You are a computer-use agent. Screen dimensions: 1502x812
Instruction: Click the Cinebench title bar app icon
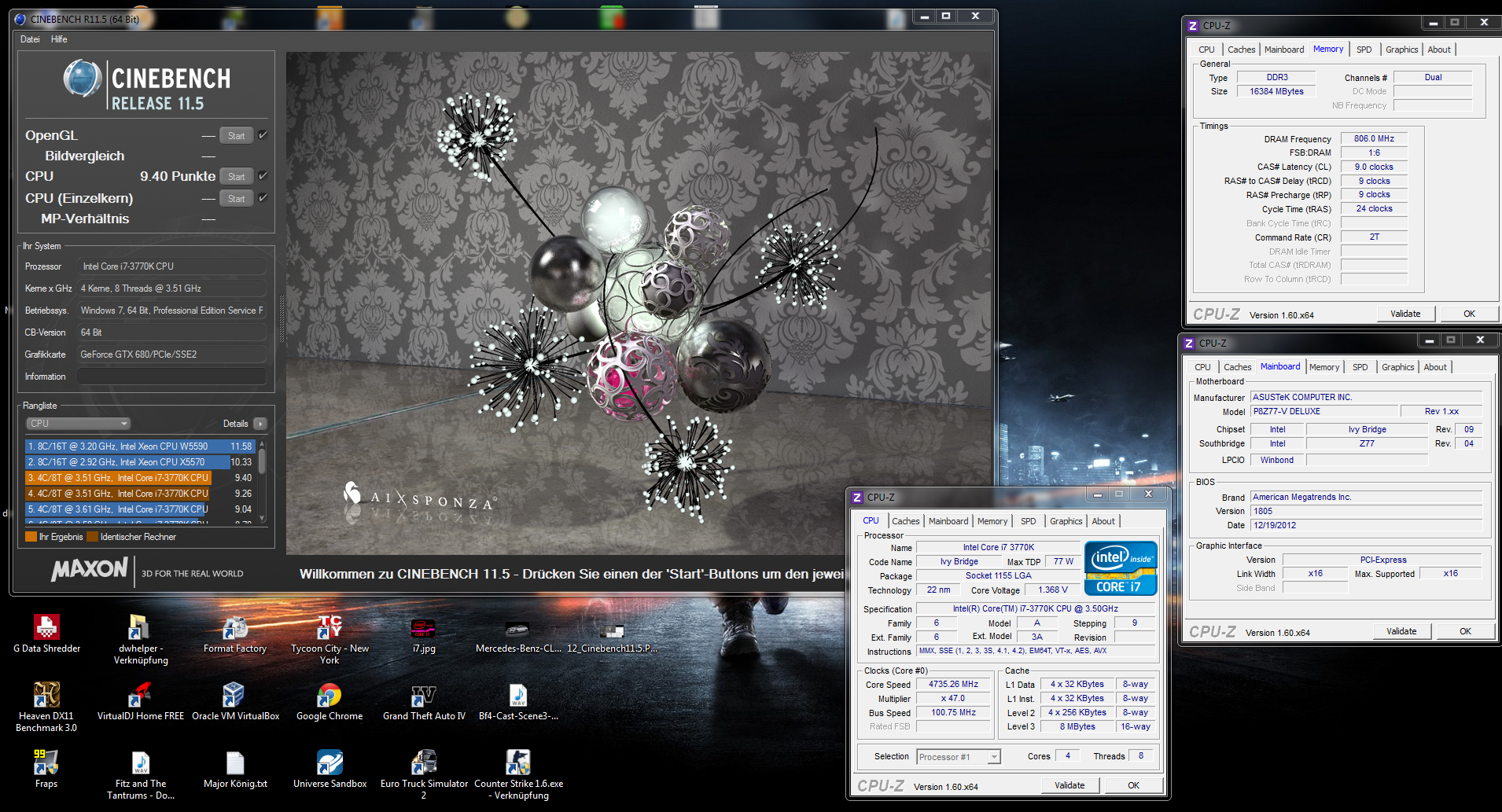pos(20,19)
